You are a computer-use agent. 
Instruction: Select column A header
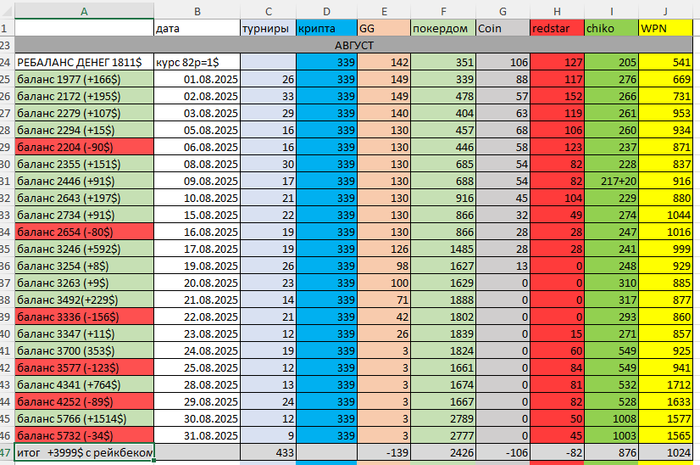click(84, 12)
